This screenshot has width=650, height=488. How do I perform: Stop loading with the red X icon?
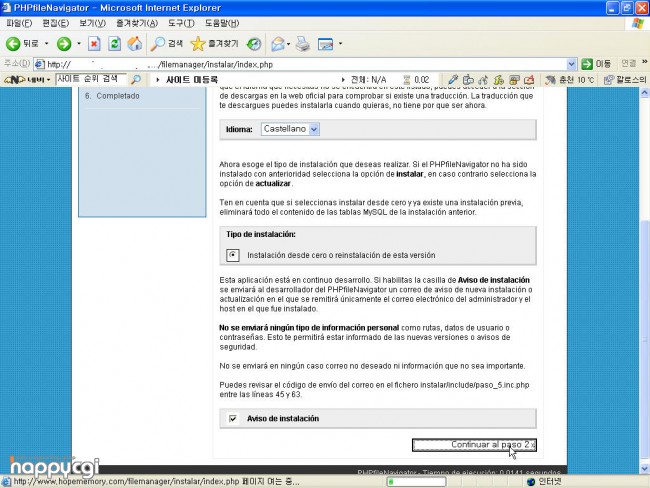pos(94,44)
